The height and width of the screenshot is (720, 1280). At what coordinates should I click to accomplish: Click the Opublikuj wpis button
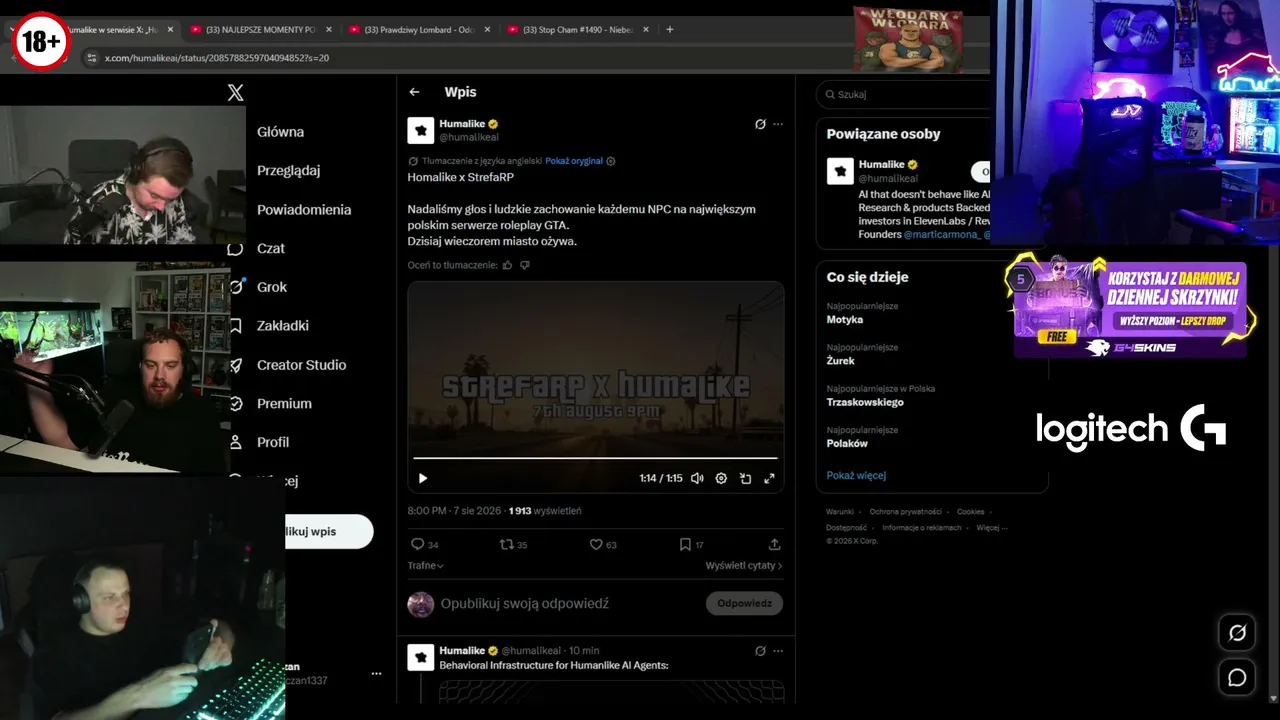pyautogui.click(x=329, y=532)
